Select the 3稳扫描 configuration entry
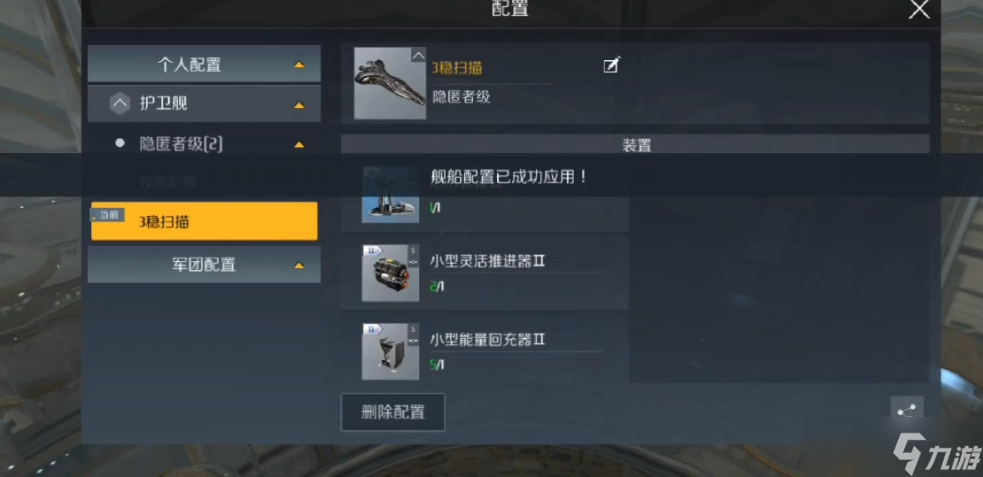This screenshot has height=477, width=983. pyautogui.click(x=204, y=221)
